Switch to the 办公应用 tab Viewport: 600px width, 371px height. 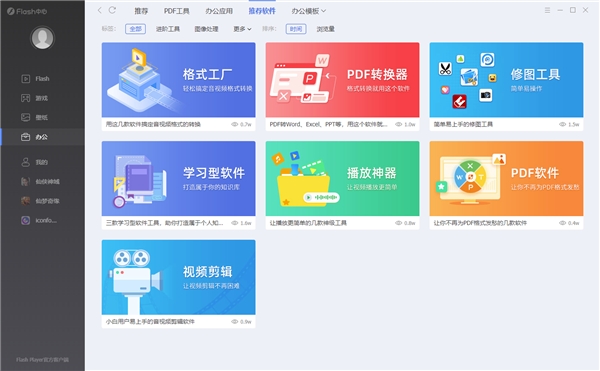click(219, 11)
